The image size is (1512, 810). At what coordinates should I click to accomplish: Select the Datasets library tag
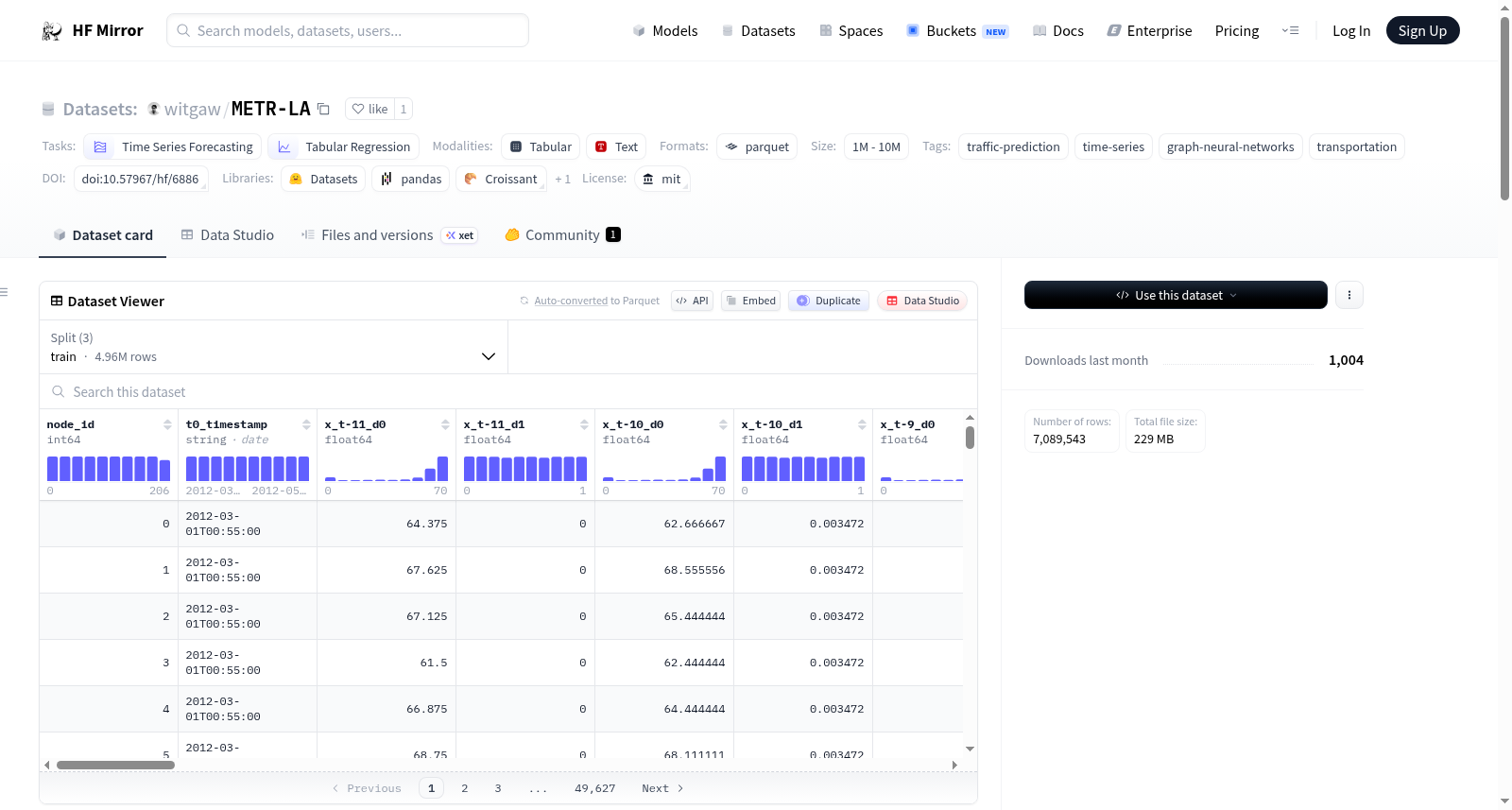[323, 179]
